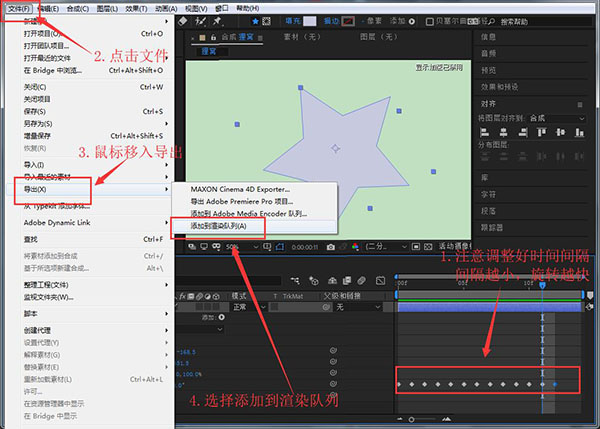
Task: Expand the 新建 submenu arrow
Action: tap(166, 21)
